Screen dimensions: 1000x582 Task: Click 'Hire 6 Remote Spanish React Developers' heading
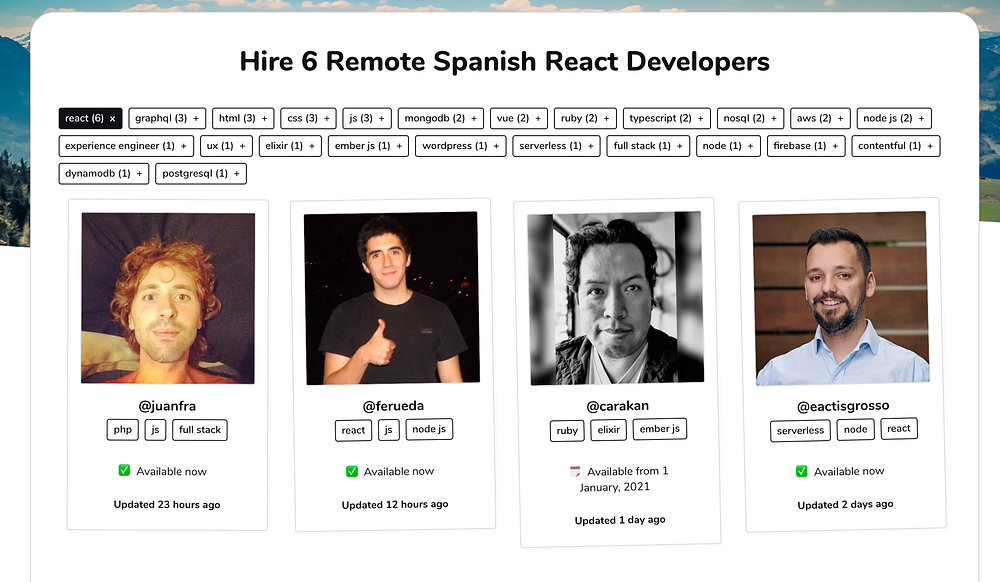(x=504, y=62)
